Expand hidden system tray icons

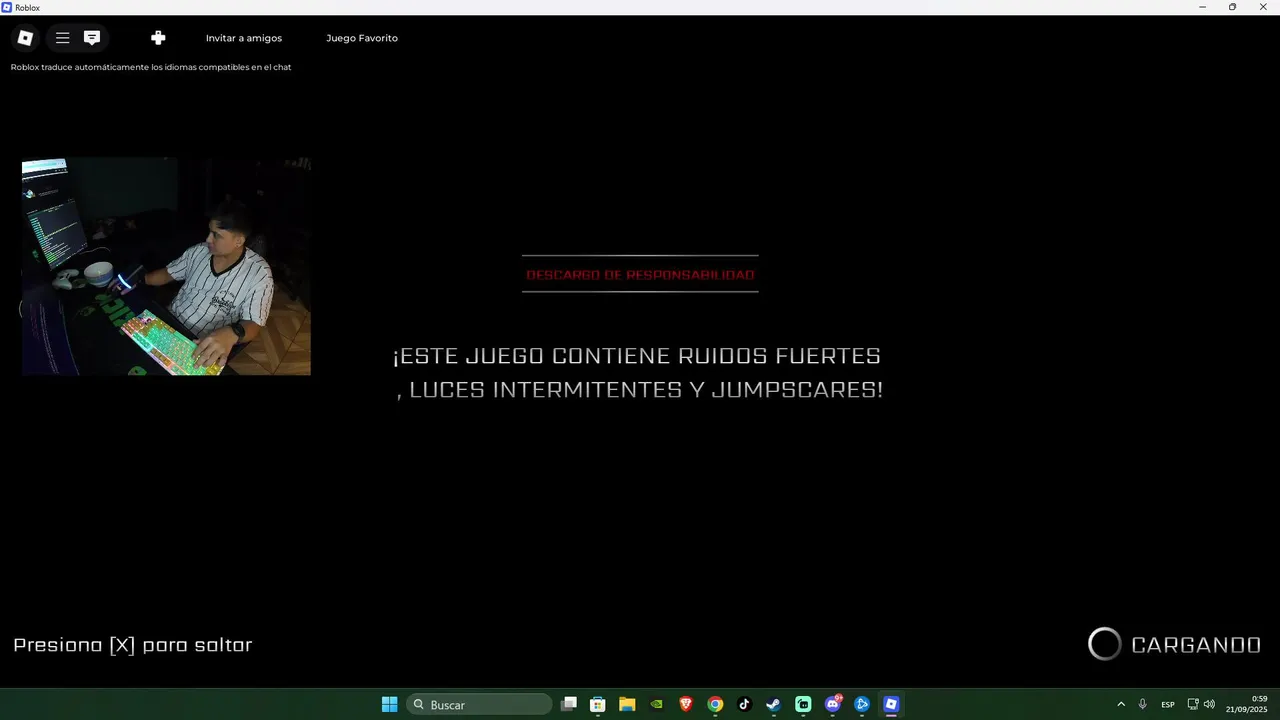[1121, 704]
